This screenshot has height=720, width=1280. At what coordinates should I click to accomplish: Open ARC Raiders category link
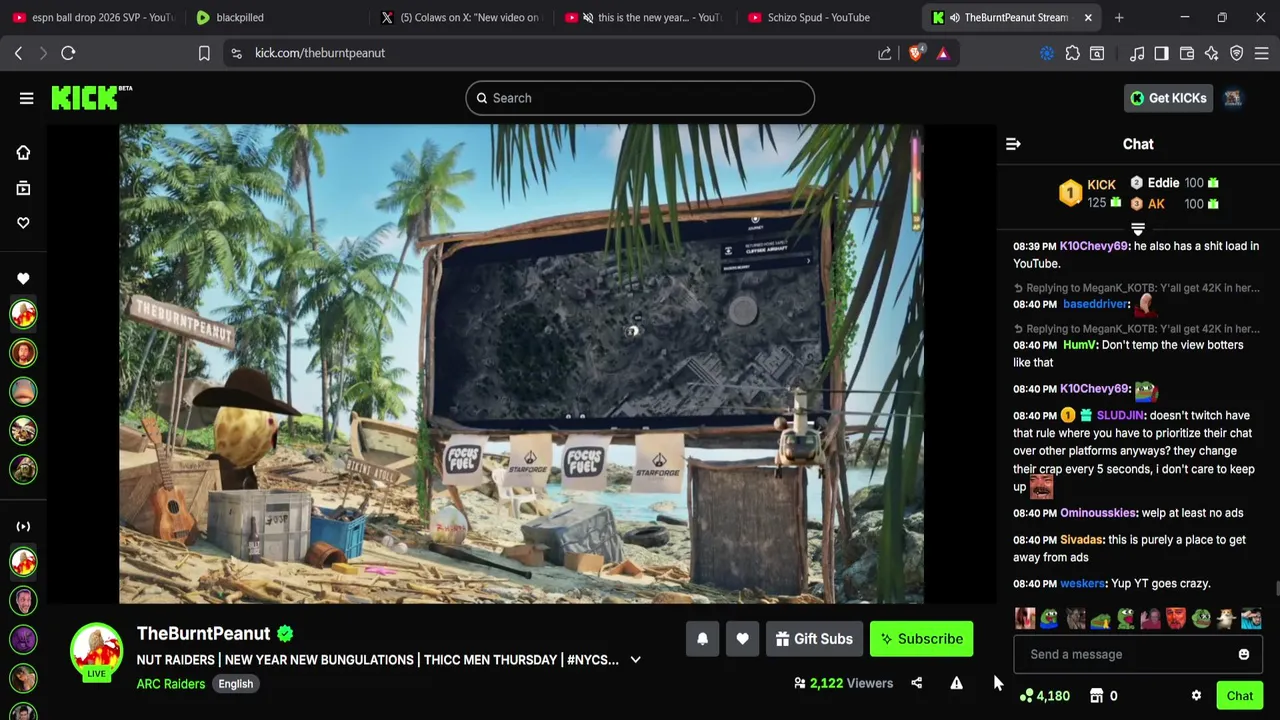point(171,684)
